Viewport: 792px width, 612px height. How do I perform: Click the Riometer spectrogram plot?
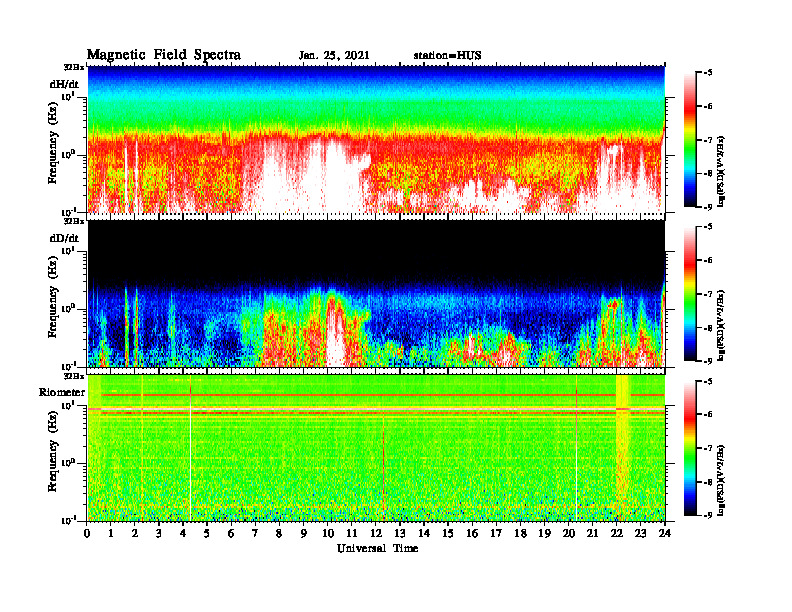376,447
